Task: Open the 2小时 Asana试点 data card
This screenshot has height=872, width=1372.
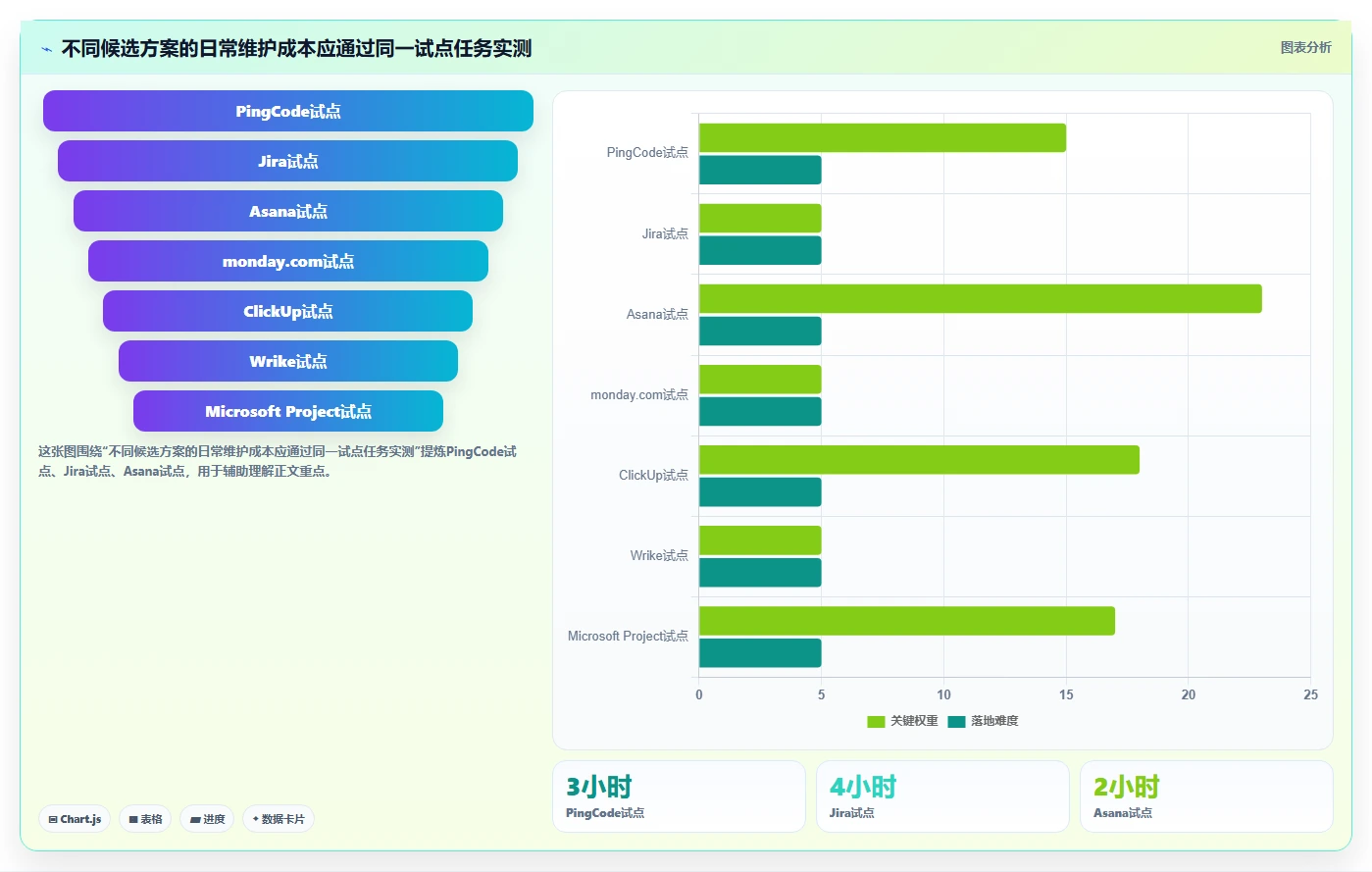Action: [1206, 796]
